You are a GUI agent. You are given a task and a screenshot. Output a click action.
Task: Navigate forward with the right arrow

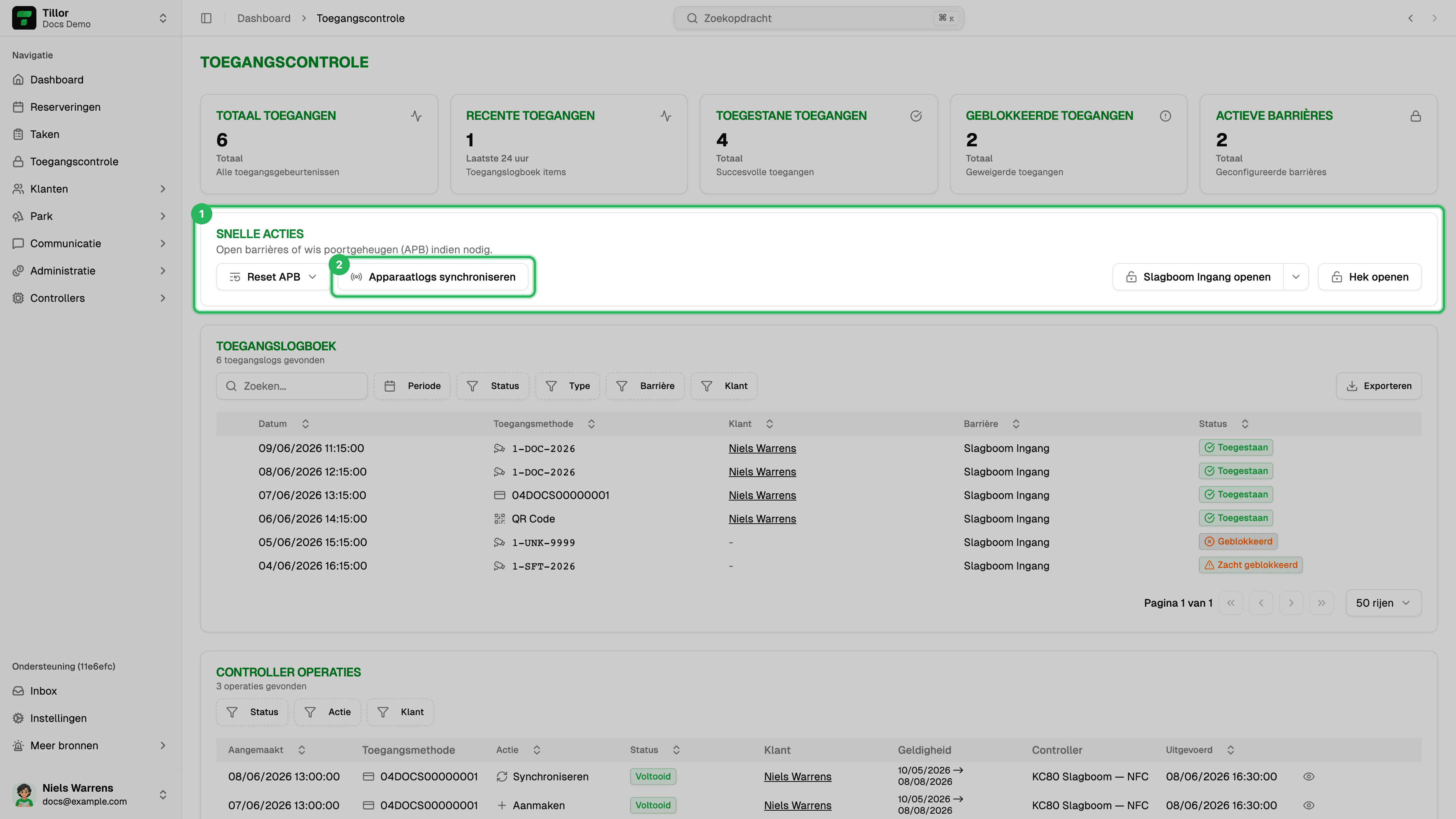[x=1434, y=18]
